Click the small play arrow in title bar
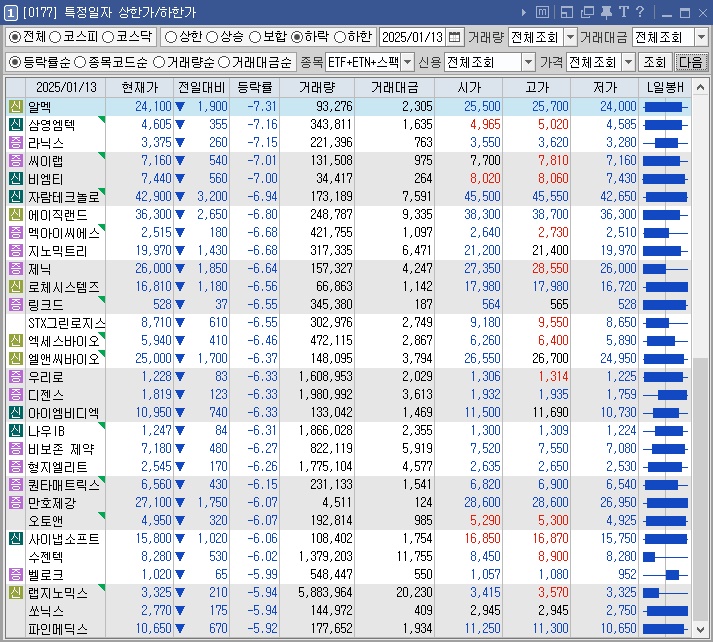 (524, 12)
